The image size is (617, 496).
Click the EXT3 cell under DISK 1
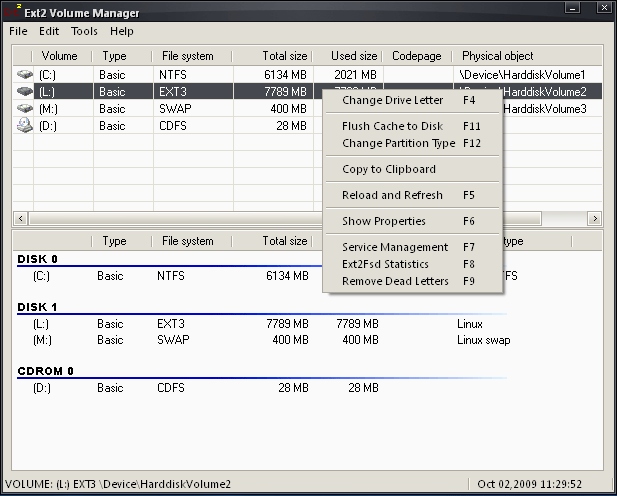(x=171, y=324)
